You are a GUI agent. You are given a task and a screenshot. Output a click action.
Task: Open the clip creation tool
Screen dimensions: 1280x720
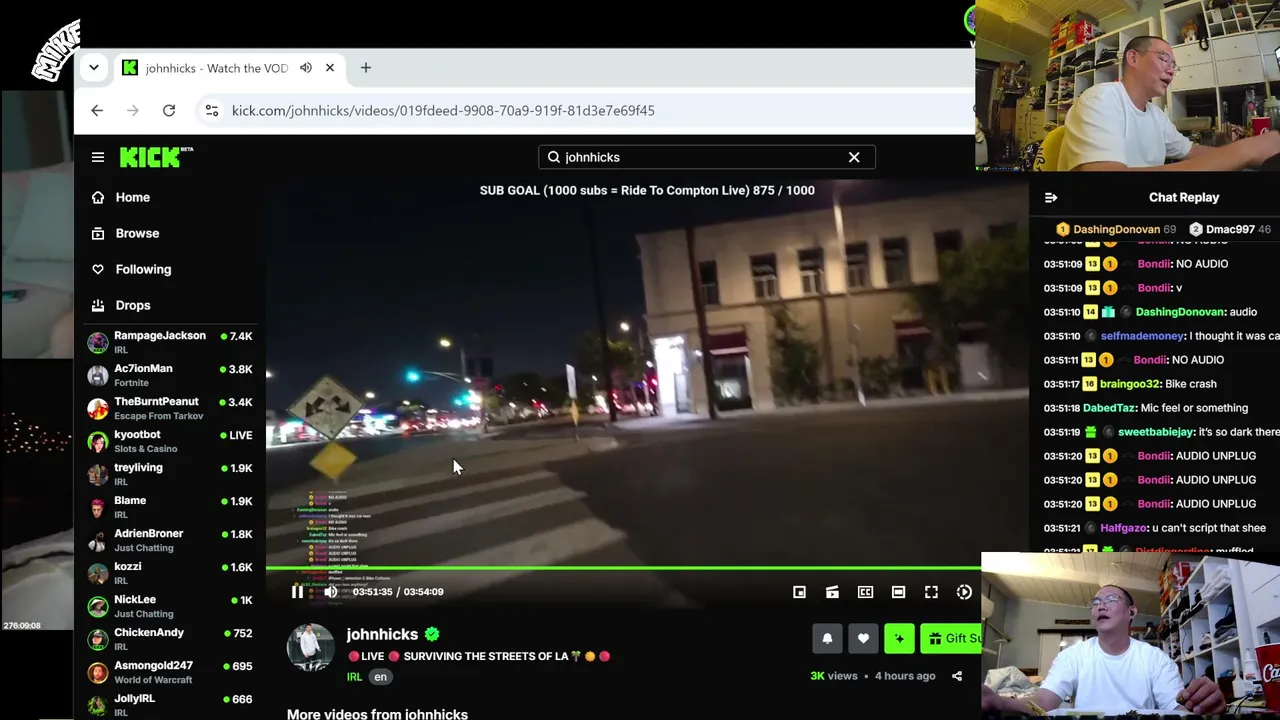[x=832, y=592]
